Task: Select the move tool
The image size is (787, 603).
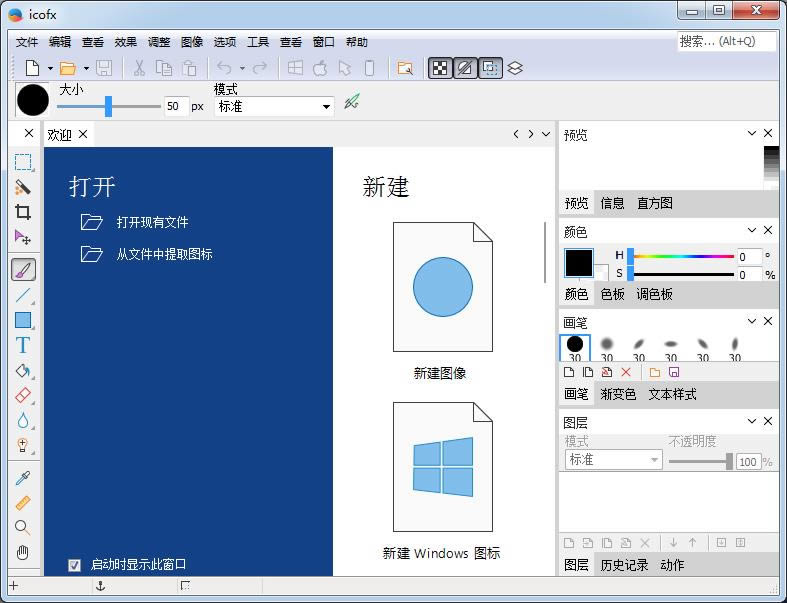Action: [x=23, y=237]
